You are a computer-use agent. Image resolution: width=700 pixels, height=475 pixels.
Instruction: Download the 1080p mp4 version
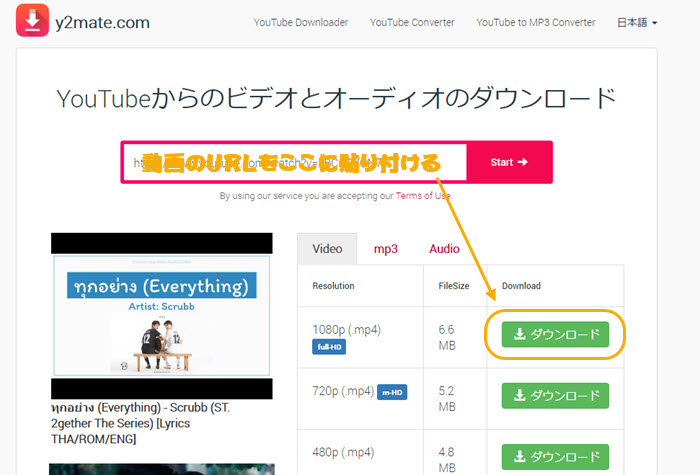coord(555,333)
